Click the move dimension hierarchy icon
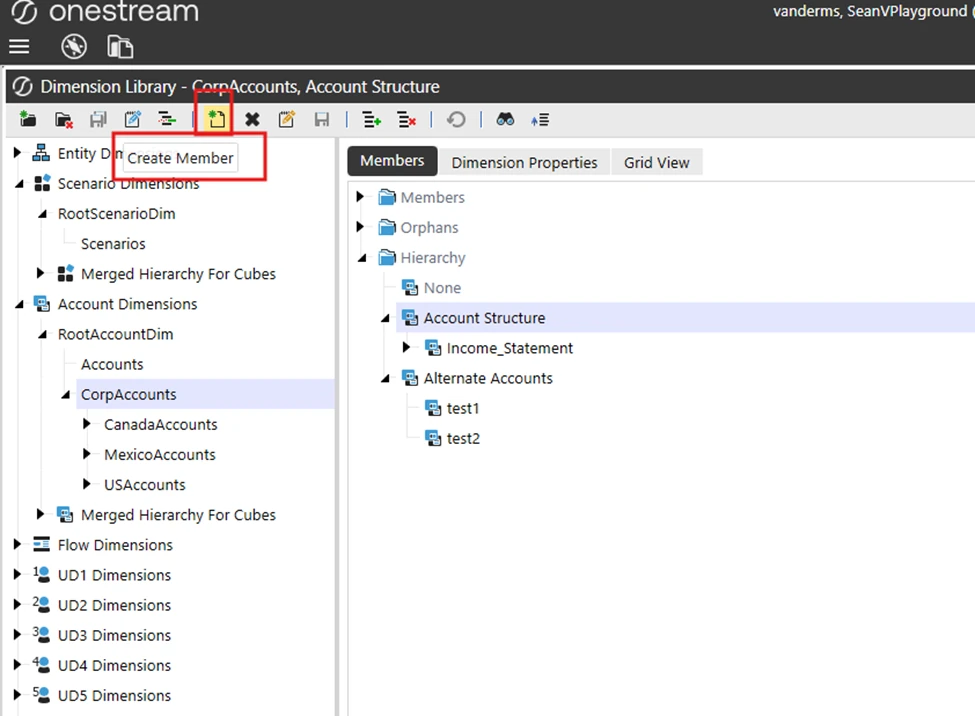 (167, 119)
